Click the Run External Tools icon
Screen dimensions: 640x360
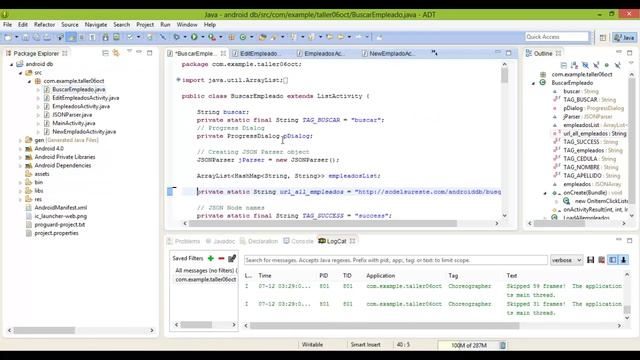(212, 37)
